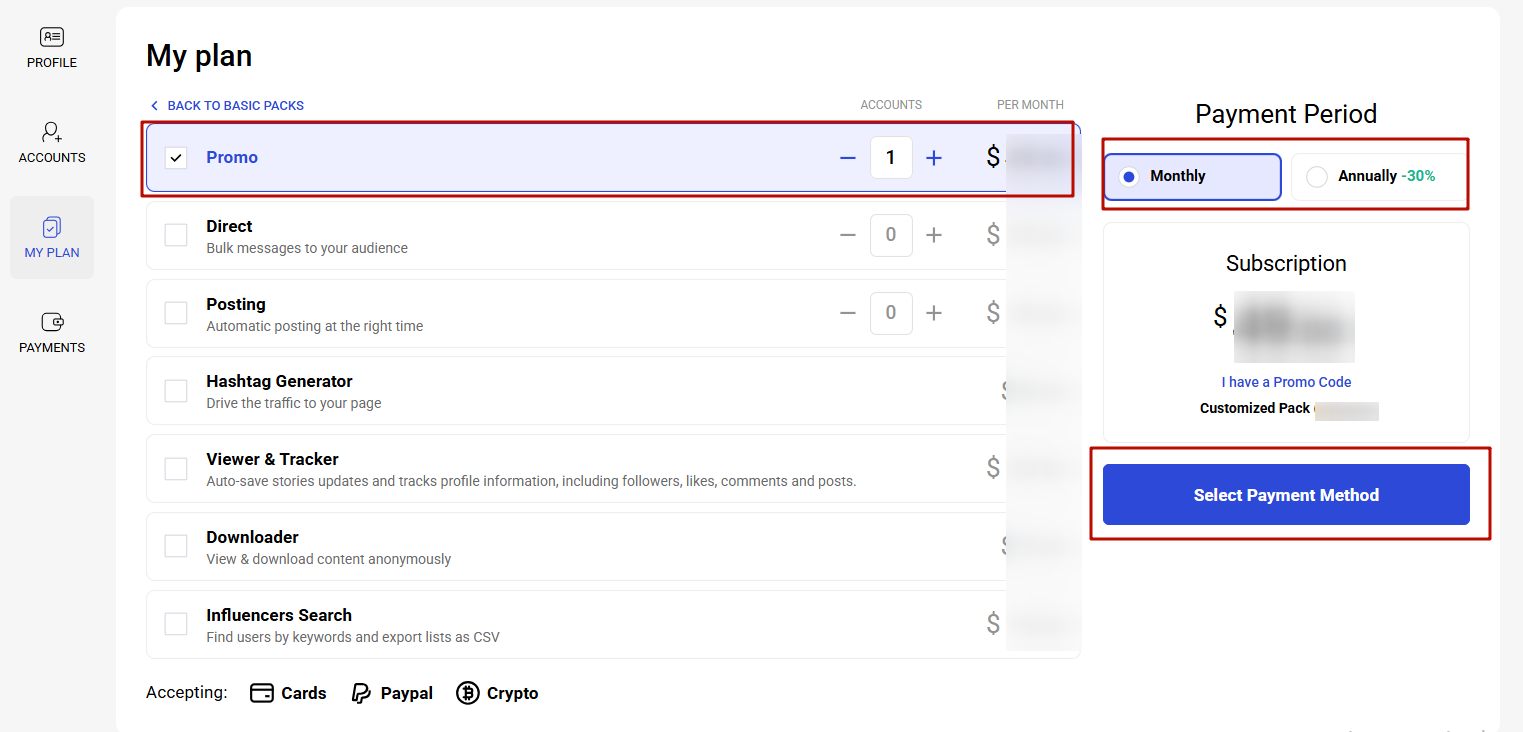
Task: Enable the Direct module checkbox
Action: coord(176,235)
